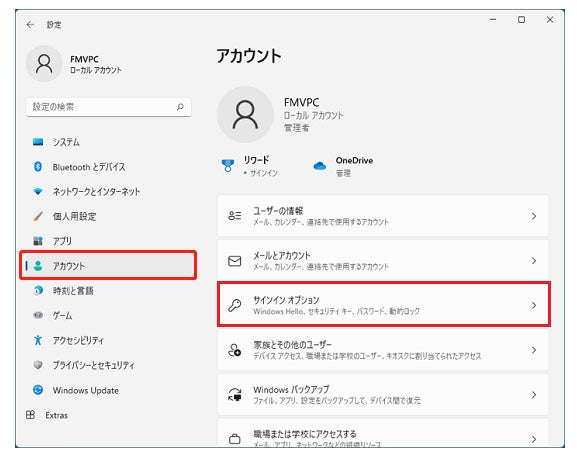This screenshot has width=577, height=464.
Task: Open メールとアカウント using its chevron
Action: coord(534,261)
